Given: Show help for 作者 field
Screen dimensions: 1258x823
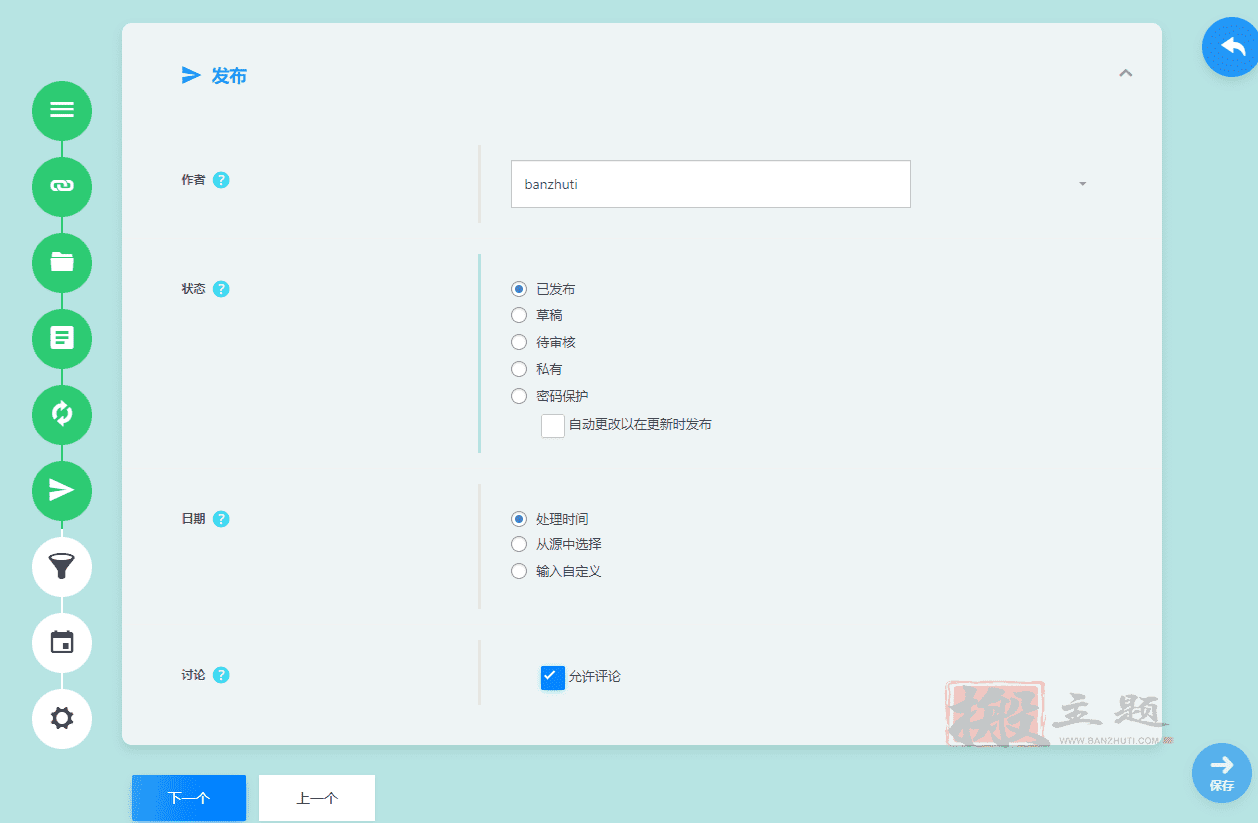Looking at the screenshot, I should click(221, 180).
